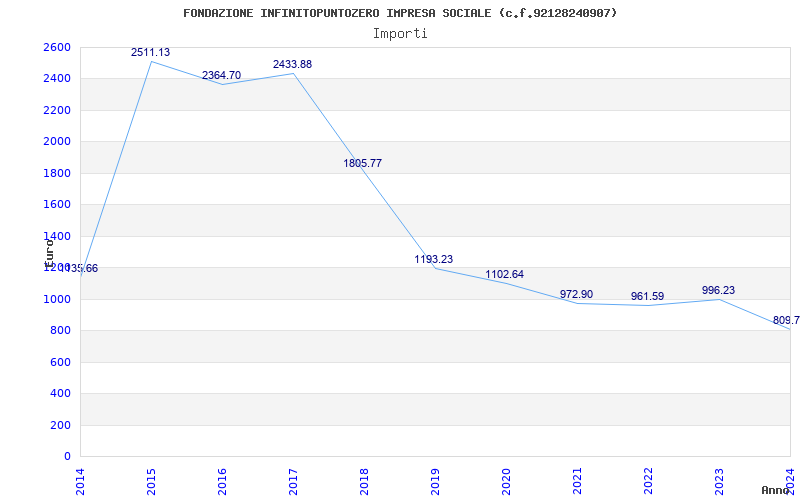Select the 2511.13 data label
The height and width of the screenshot is (500, 800).
(151, 52)
